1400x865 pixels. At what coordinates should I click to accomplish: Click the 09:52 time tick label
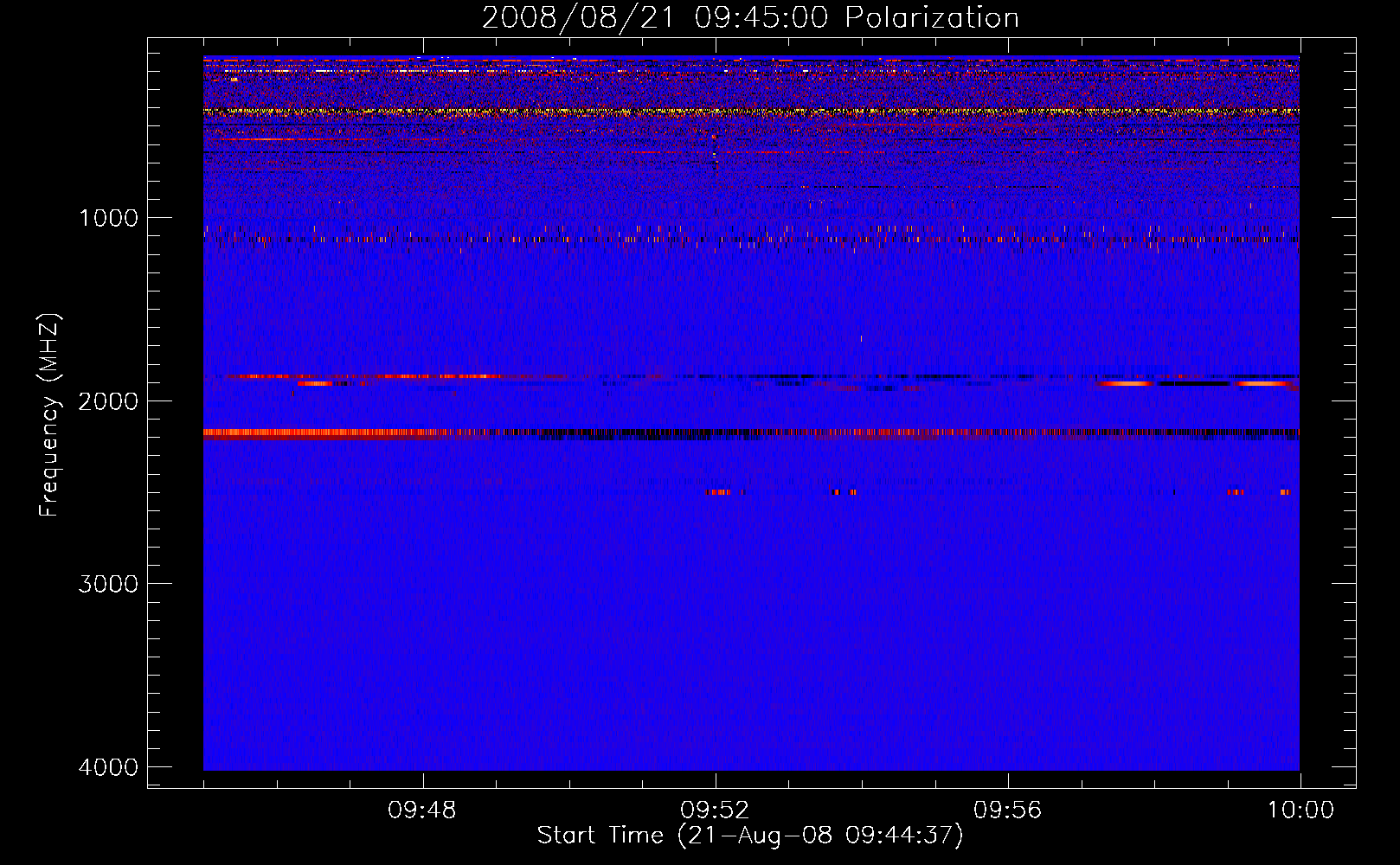point(715,811)
